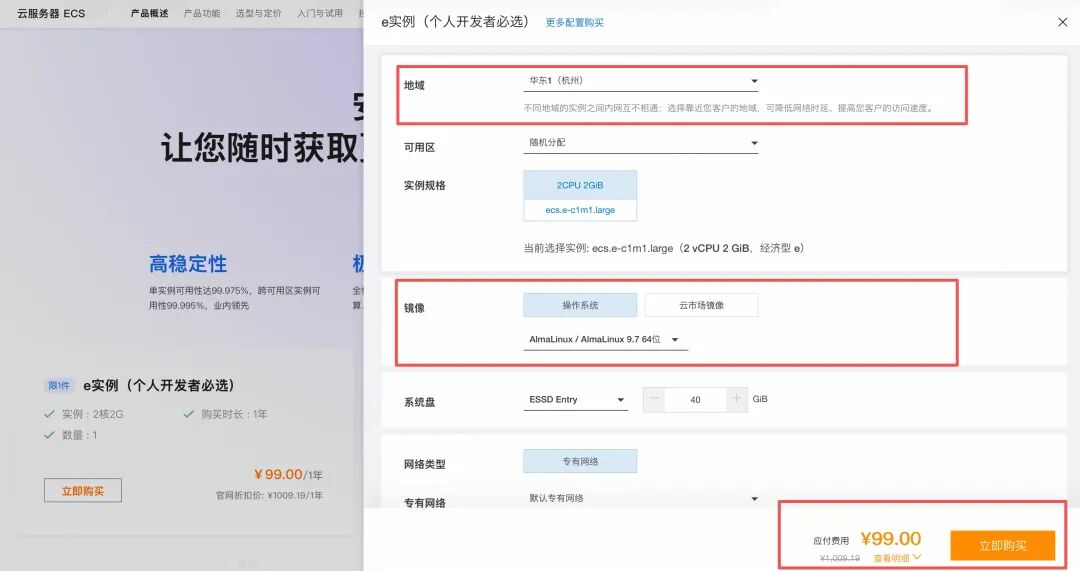1080x571 pixels.
Task: Open the 选型与定价 tab in the ECS page
Action: pyautogui.click(x=258, y=13)
